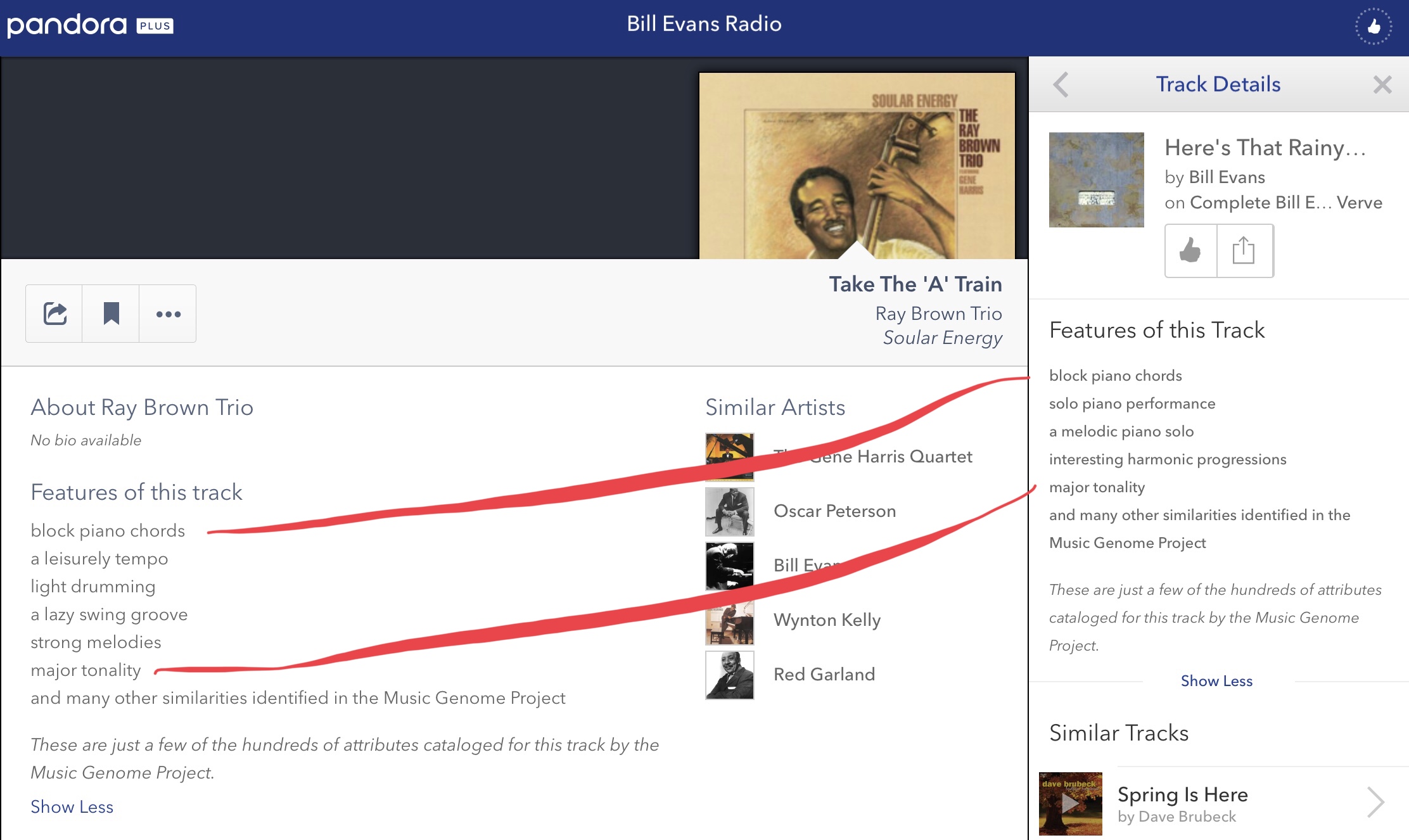Click the Bill Evans Radio station title
The height and width of the screenshot is (840, 1409).
click(x=704, y=24)
